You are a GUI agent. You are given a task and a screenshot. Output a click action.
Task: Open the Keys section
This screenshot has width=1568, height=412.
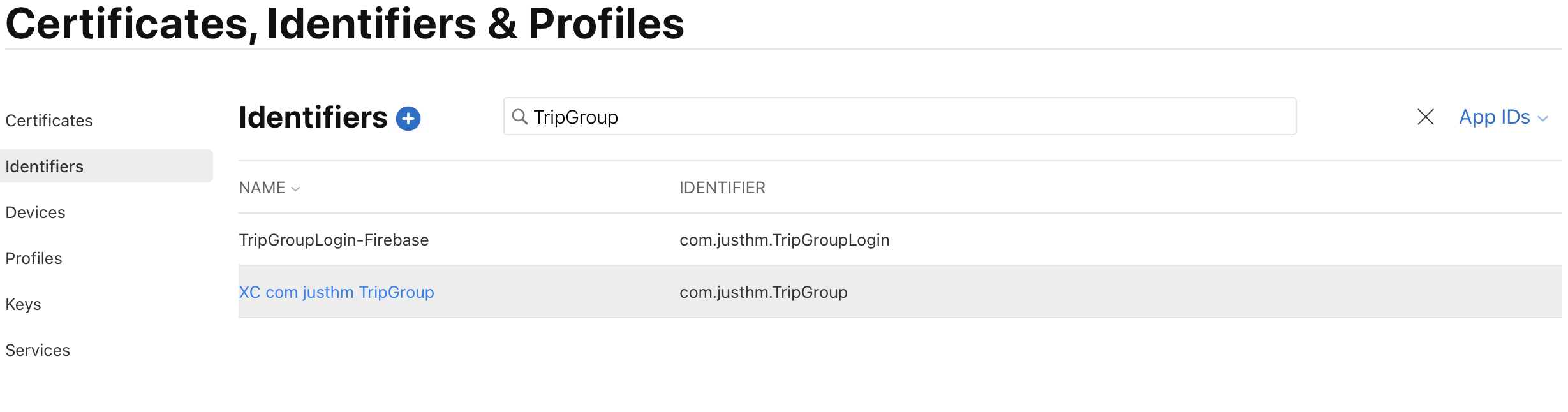click(23, 304)
